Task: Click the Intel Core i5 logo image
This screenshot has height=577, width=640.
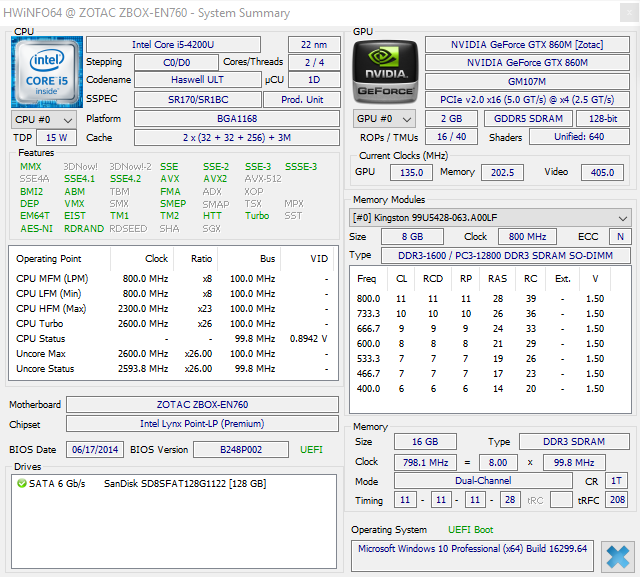Action: click(47, 72)
